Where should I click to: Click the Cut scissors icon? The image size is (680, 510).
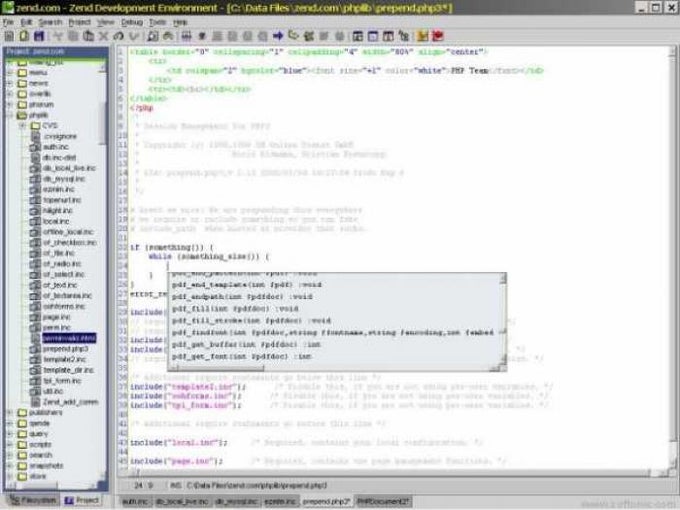click(57, 36)
